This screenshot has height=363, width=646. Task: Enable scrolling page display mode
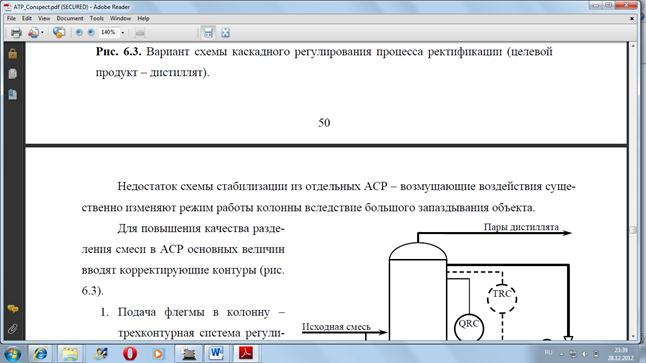[x=208, y=33]
